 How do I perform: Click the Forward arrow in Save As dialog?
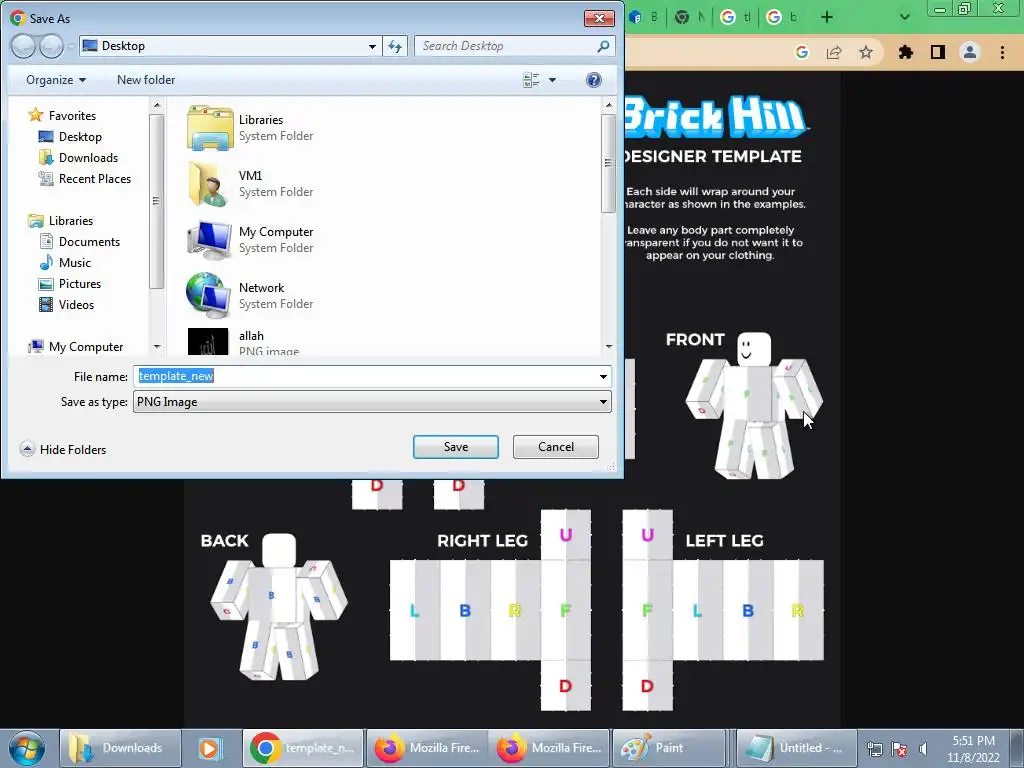coord(52,46)
